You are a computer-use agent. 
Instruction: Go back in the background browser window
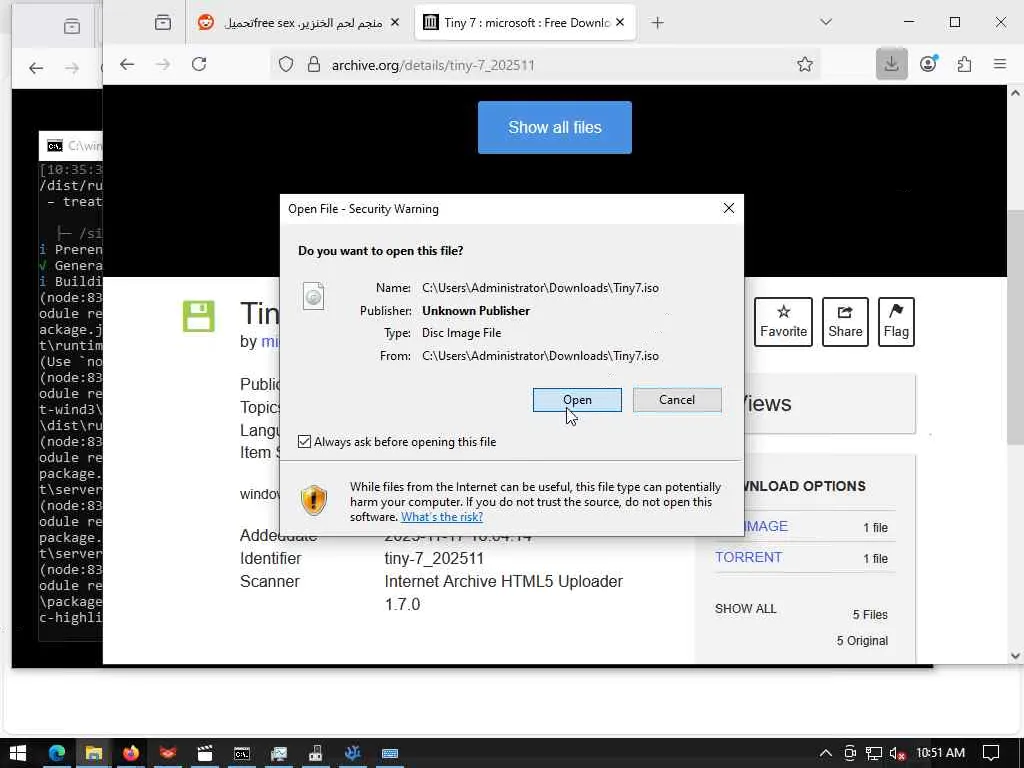36,68
